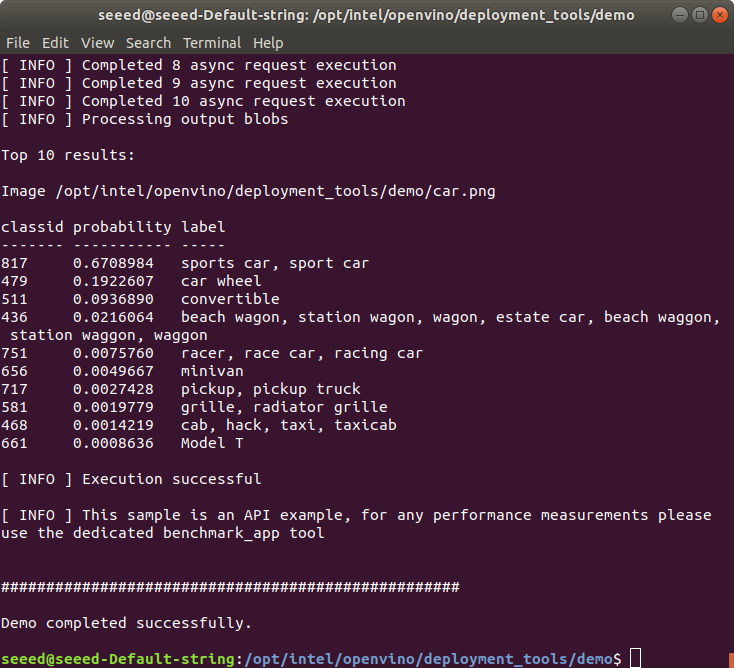Open the Search menu
The width and height of the screenshot is (734, 668).
click(x=148, y=43)
